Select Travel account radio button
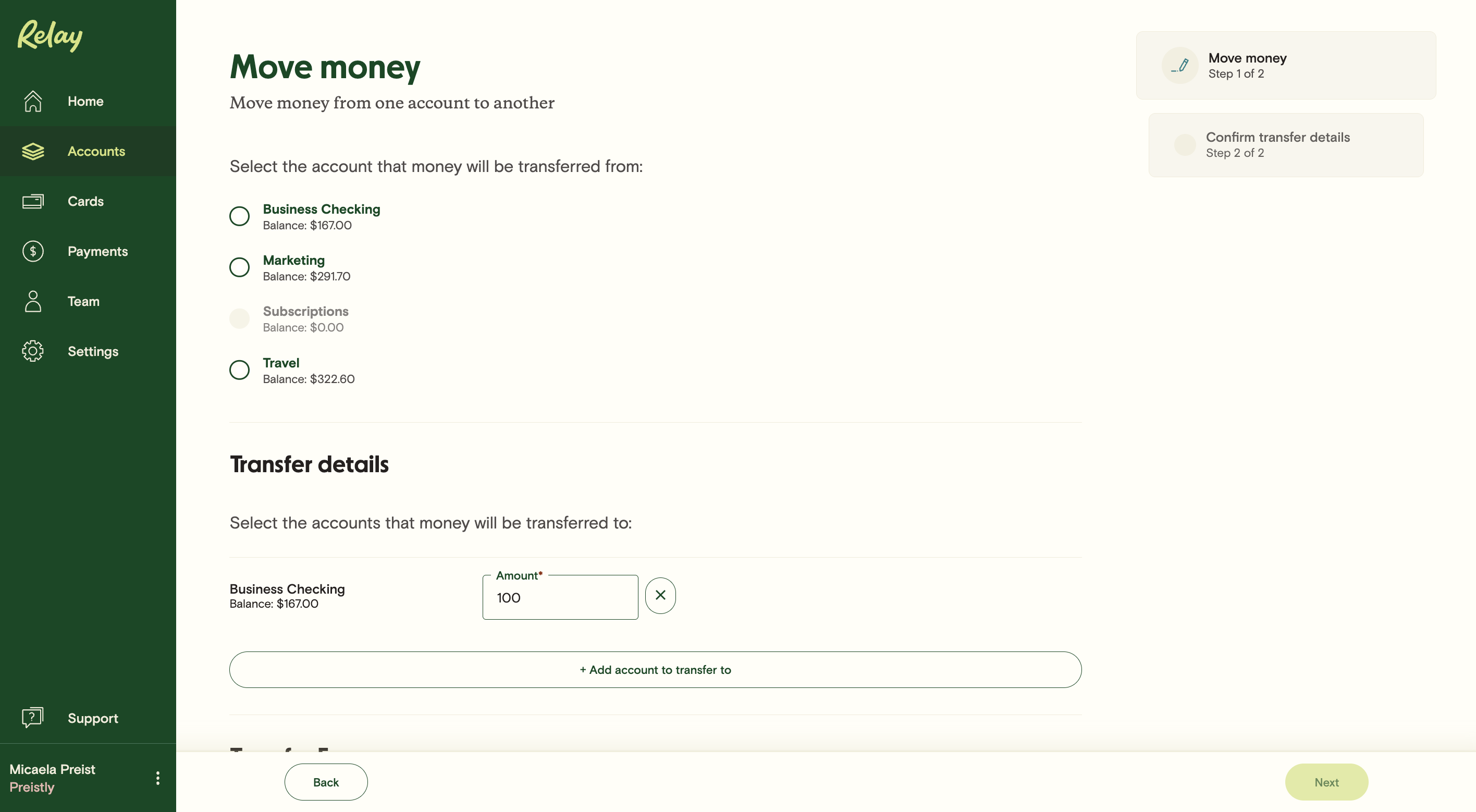 click(x=240, y=370)
